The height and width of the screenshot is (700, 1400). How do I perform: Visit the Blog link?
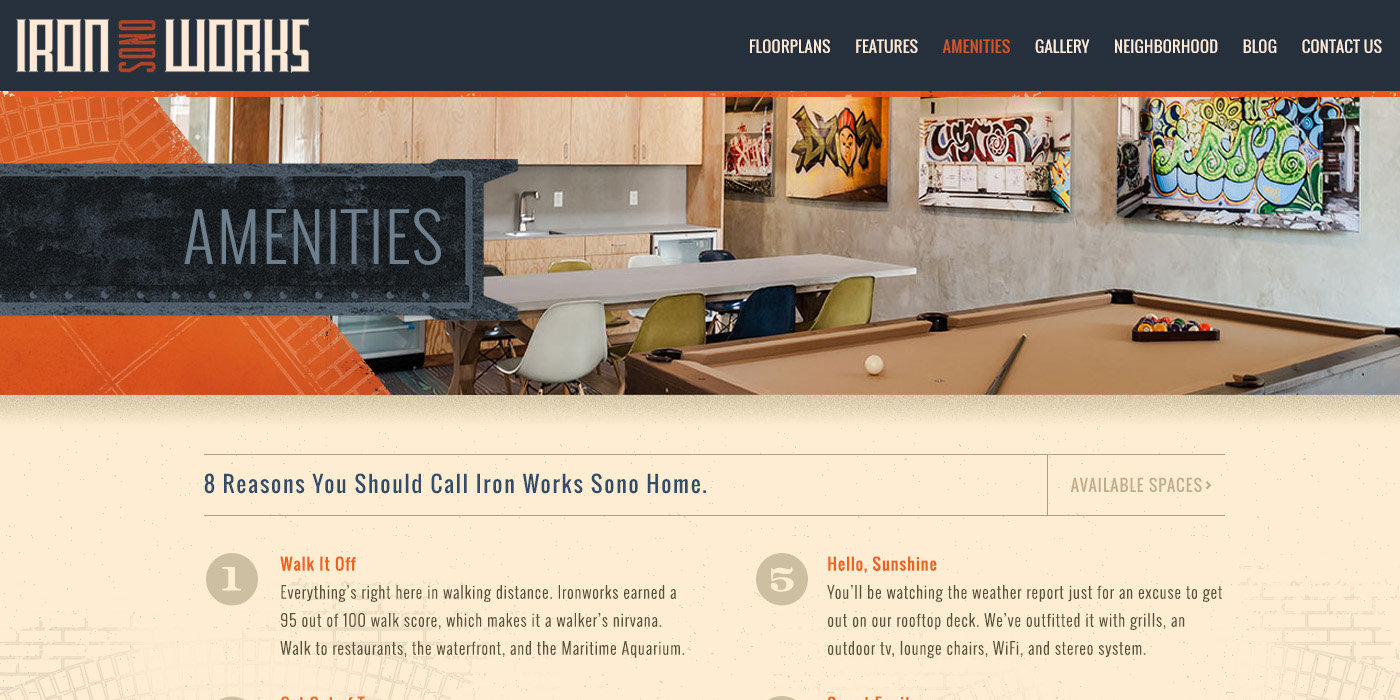(x=1260, y=46)
